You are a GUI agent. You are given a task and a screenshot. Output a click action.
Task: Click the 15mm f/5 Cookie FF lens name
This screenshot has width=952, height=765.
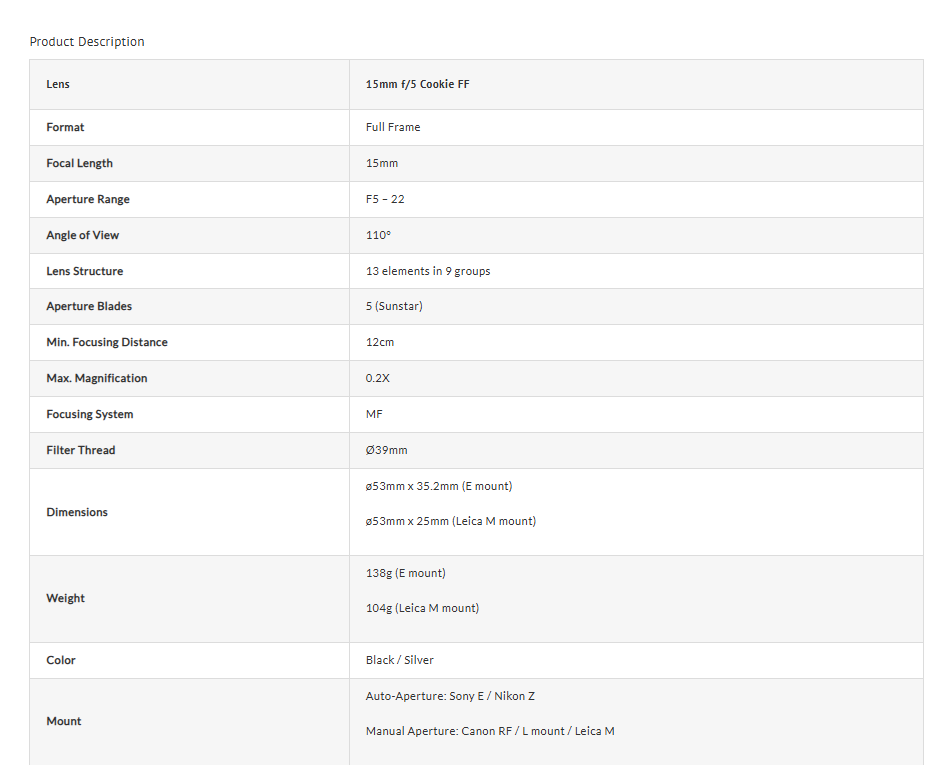tap(417, 84)
